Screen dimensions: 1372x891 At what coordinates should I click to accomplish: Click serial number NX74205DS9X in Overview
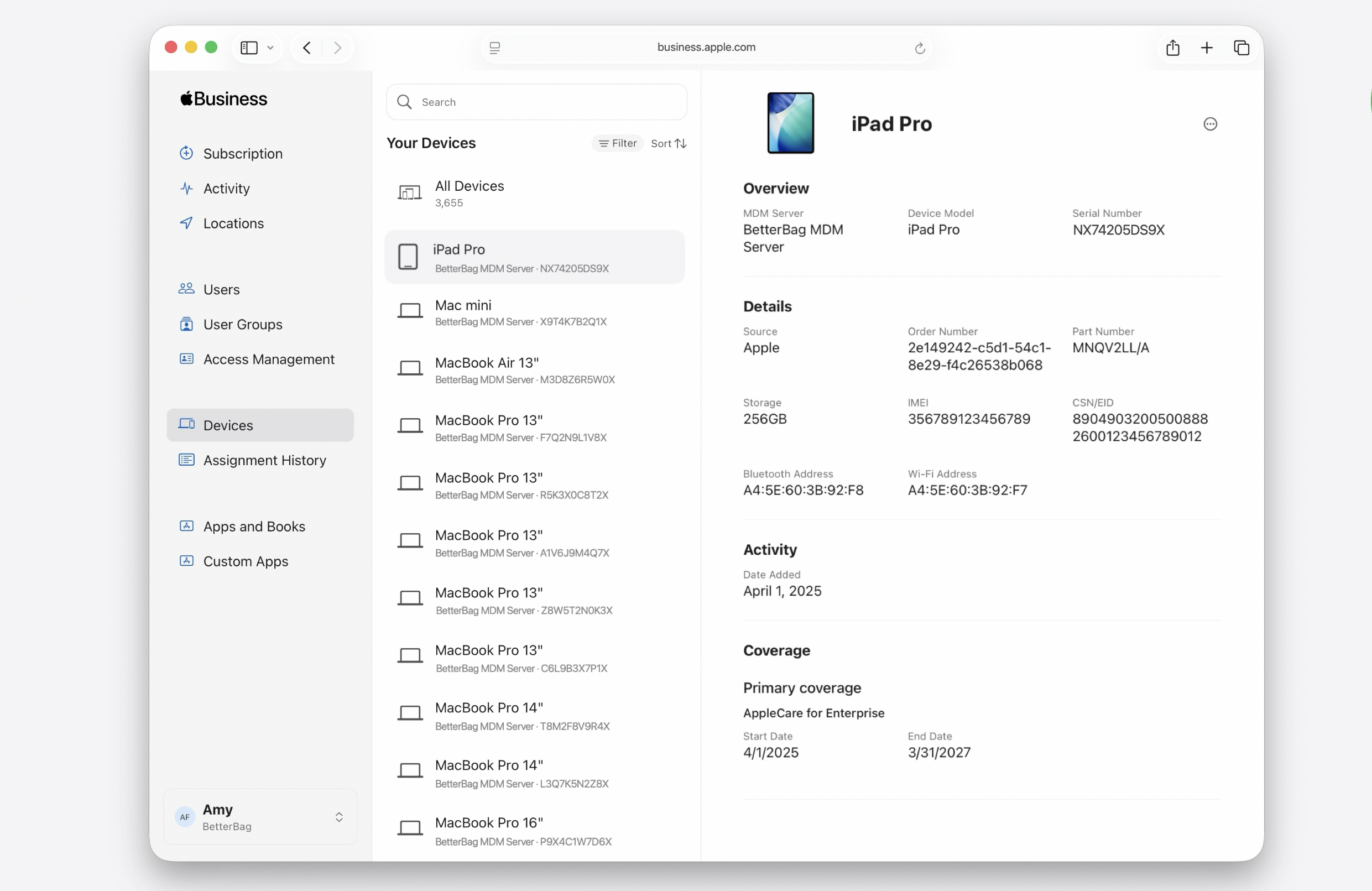pyautogui.click(x=1118, y=230)
